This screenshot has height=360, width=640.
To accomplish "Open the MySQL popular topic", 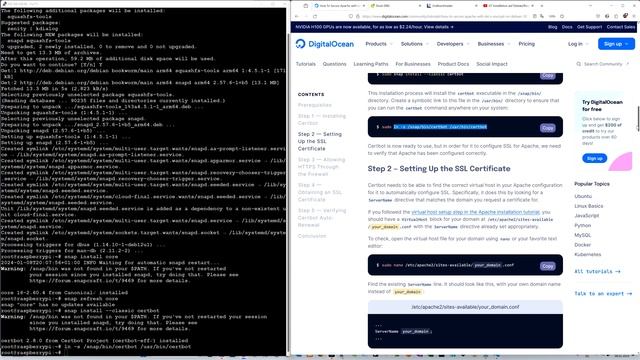I will coord(582,235).
